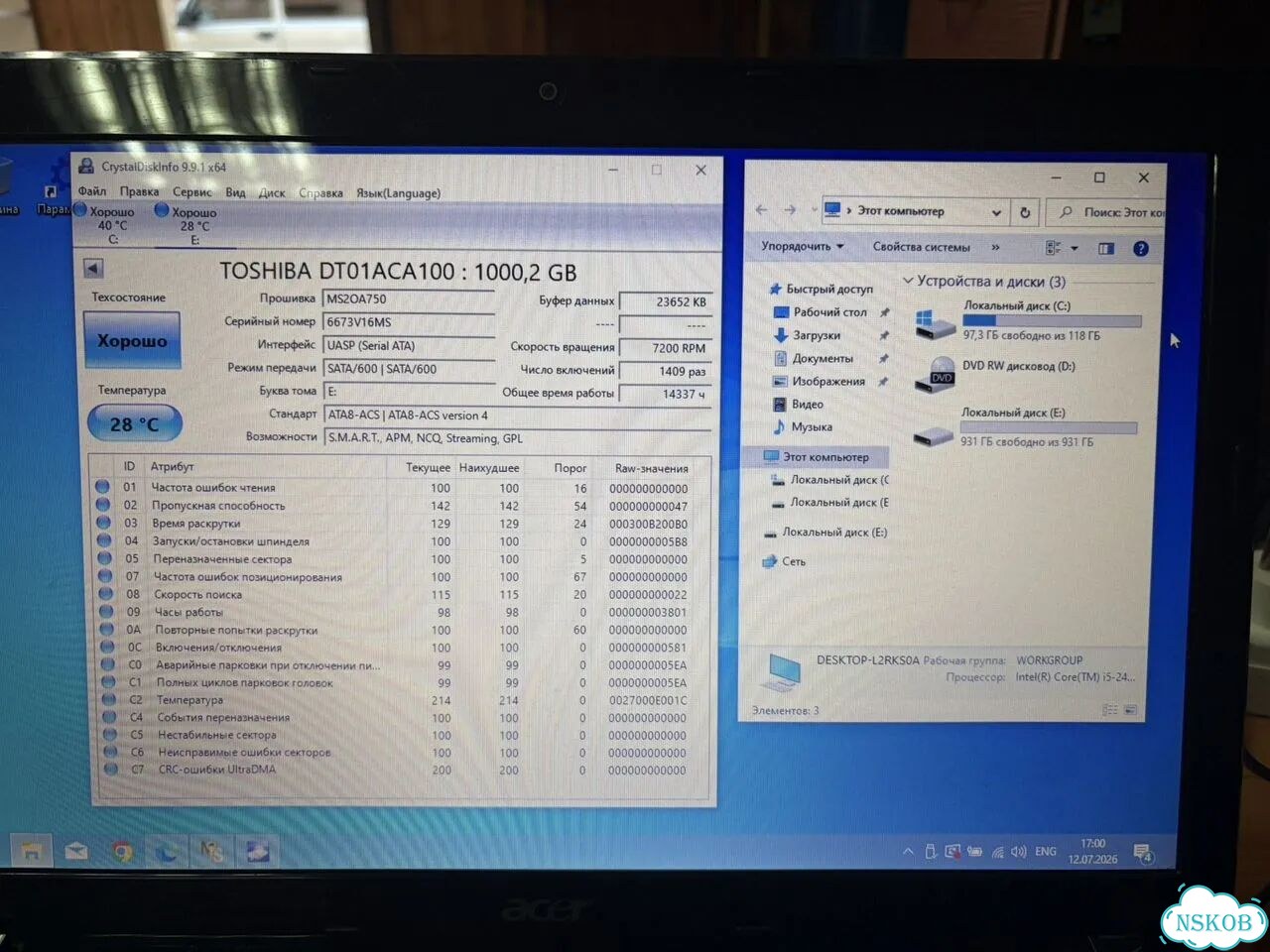Open recent locations dropdown next to forward arrow
The image size is (1270, 952).
(x=814, y=210)
